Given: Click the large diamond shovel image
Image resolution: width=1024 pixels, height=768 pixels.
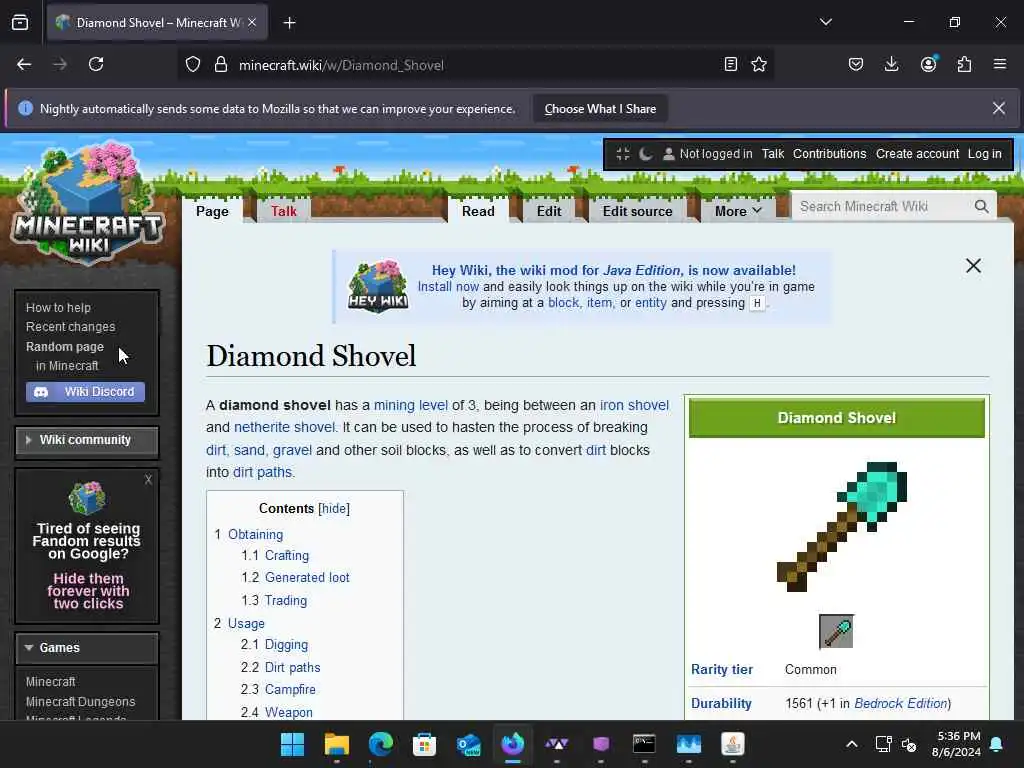Looking at the screenshot, I should (x=842, y=527).
